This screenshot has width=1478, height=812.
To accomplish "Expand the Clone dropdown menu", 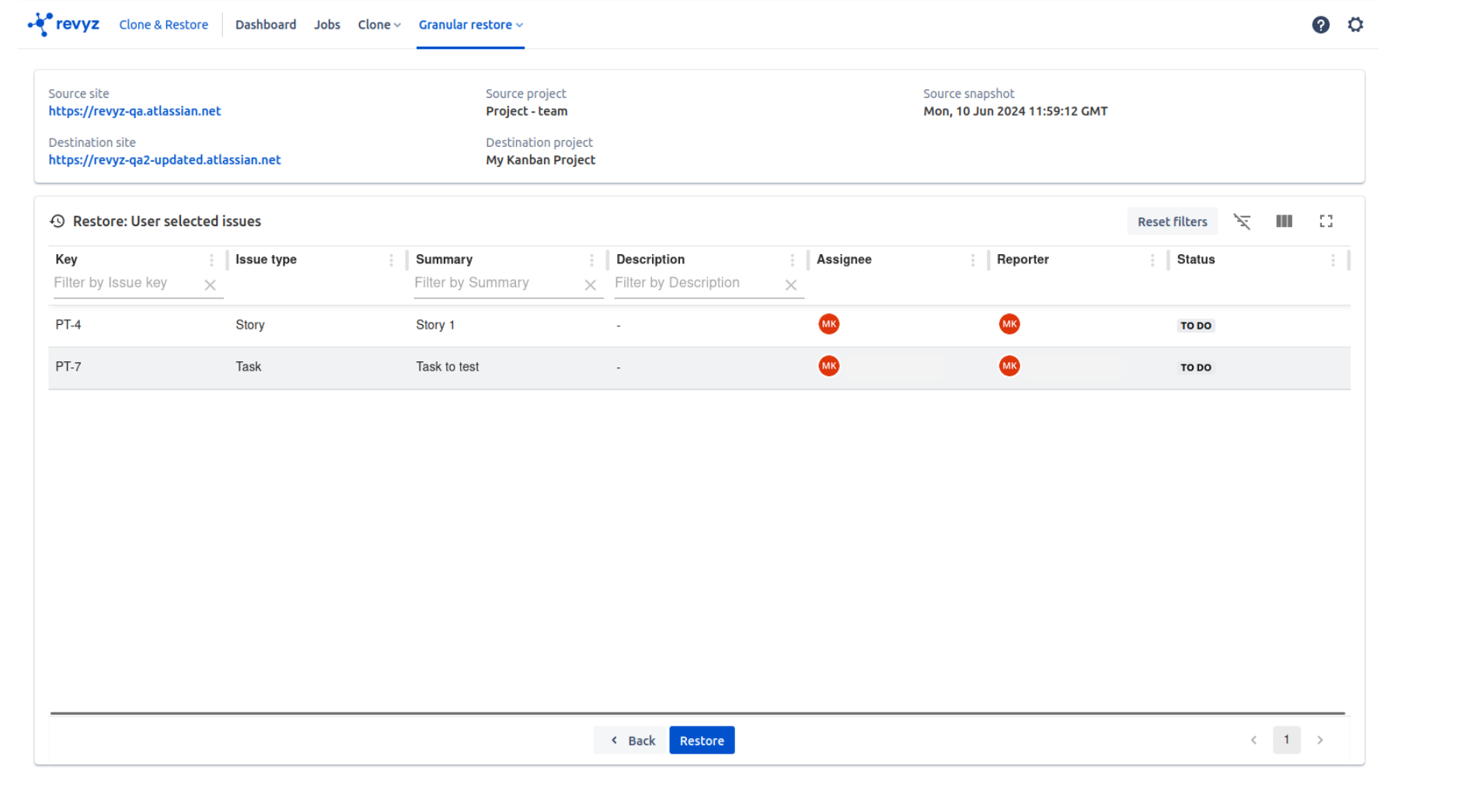I will coord(379,25).
